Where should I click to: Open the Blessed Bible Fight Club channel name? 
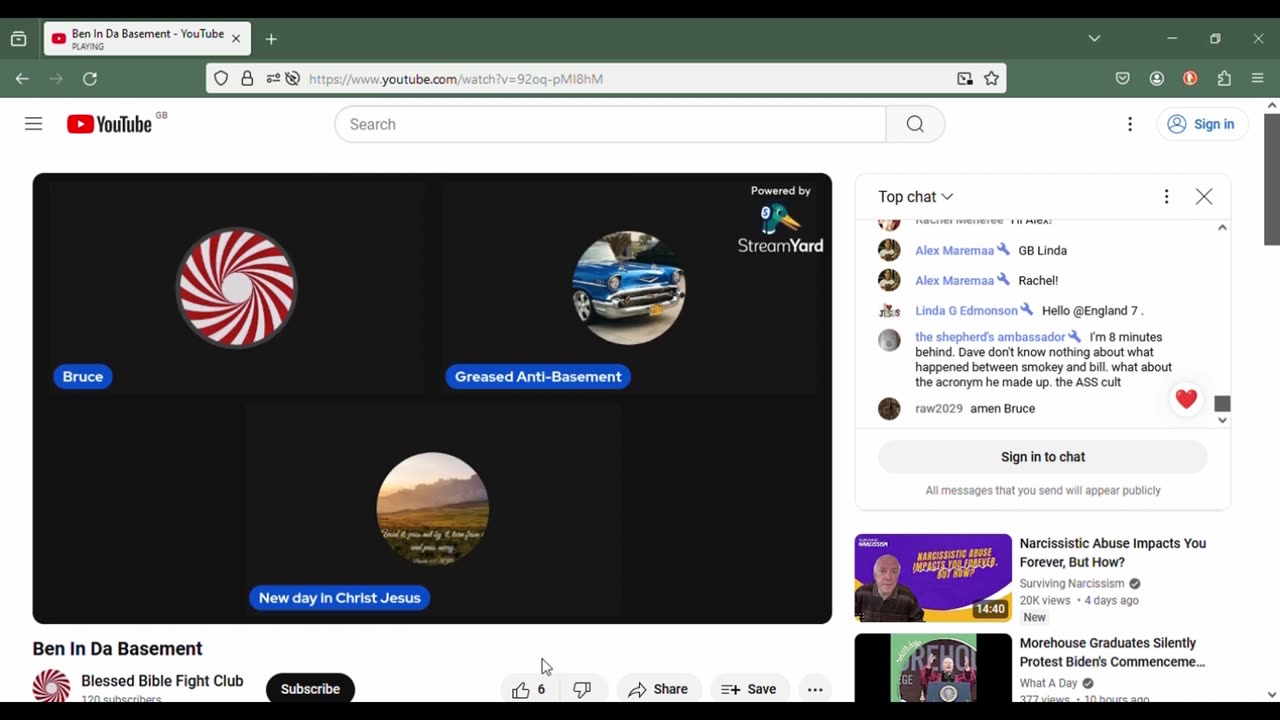pos(162,681)
